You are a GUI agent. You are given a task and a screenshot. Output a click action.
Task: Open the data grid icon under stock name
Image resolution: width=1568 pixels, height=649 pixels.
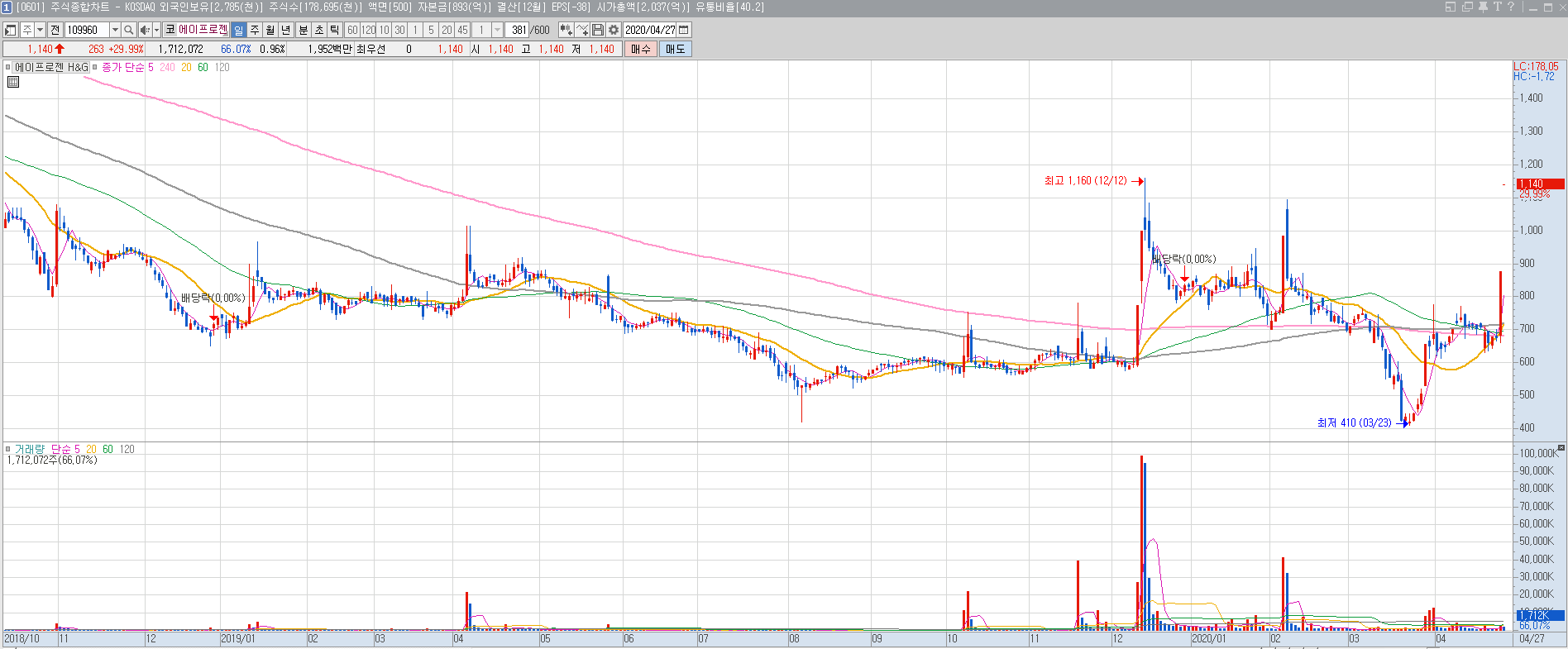[13, 82]
